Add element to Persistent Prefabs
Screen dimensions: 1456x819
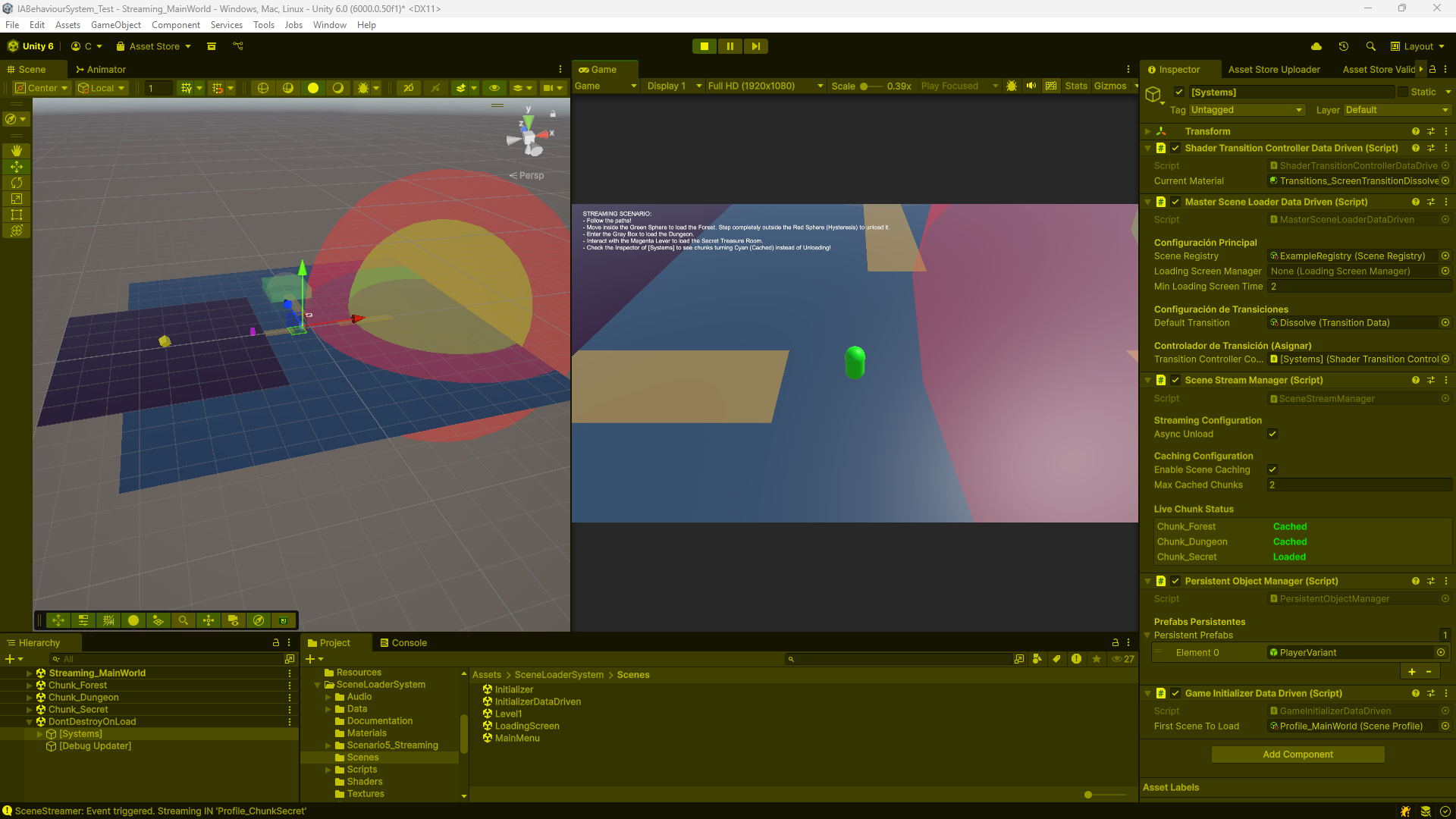point(1411,672)
